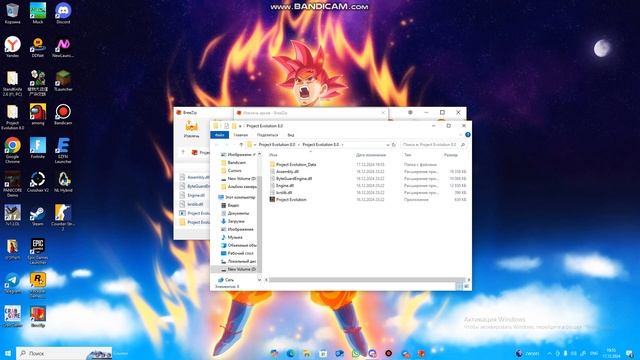Launch the Google Chrome desktop icon
640x360 pixels.
(x=12, y=150)
